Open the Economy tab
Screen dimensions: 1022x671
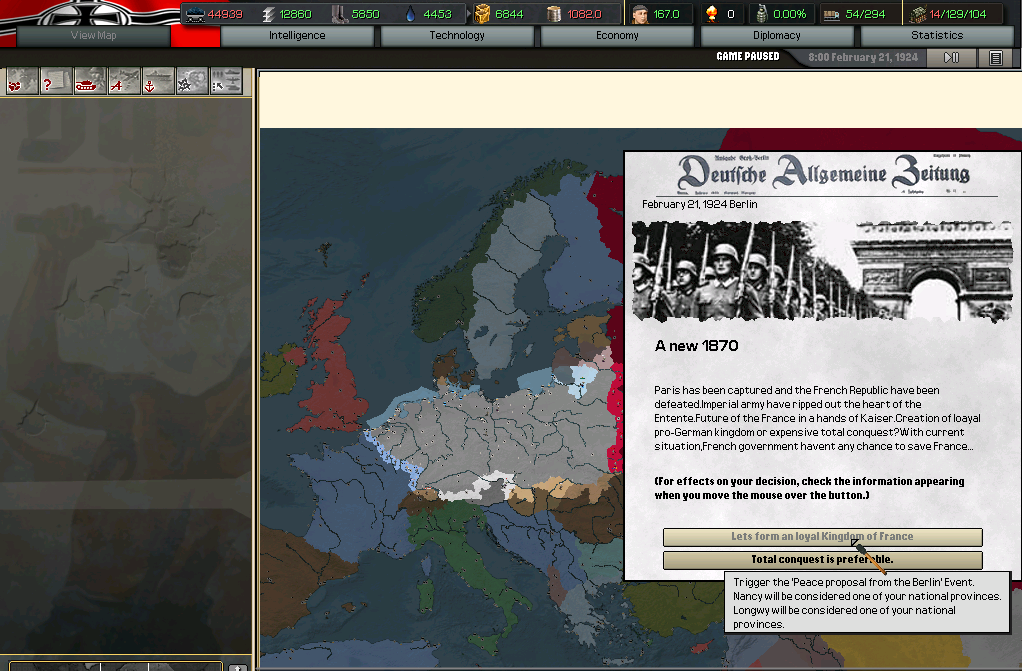click(617, 36)
